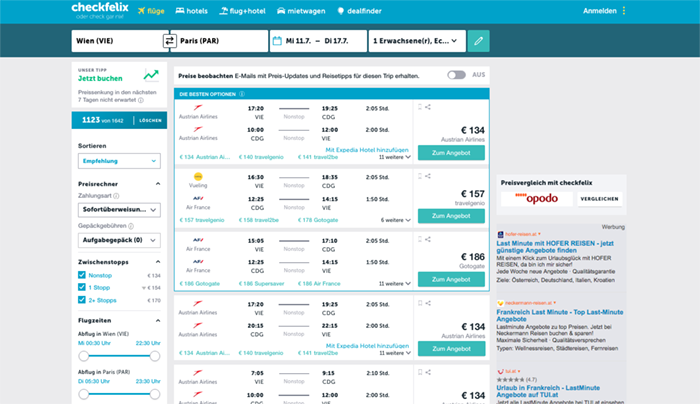Open the Sofortüberweisung payment dropdown
Viewport: 700px width, 404px height.
(x=119, y=210)
